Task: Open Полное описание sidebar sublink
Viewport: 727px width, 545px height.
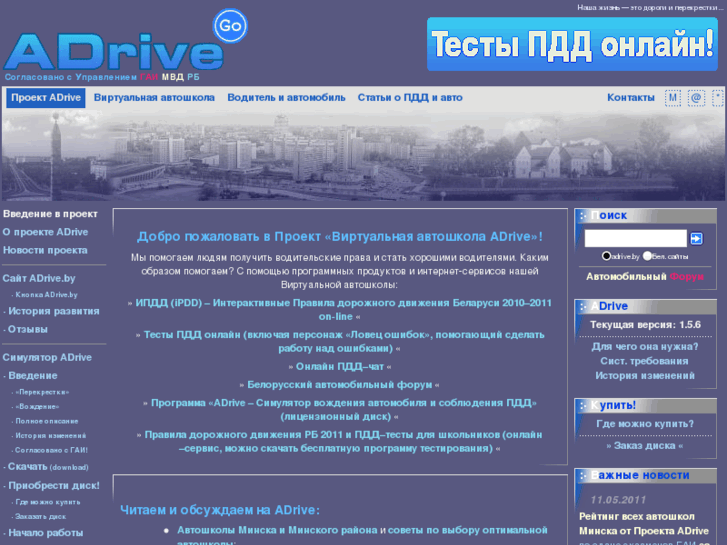Action: [x=47, y=421]
